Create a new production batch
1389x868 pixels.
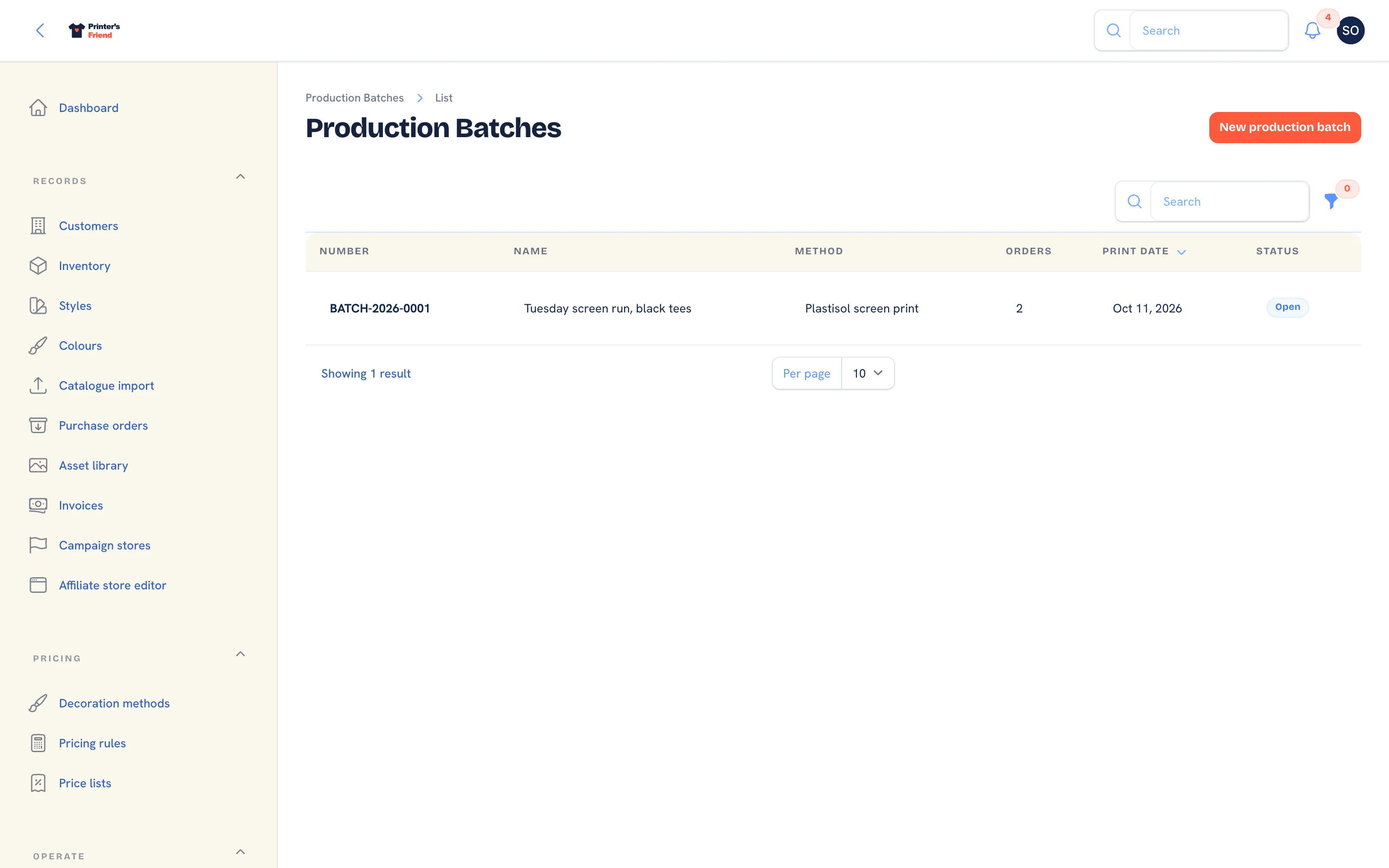[x=1284, y=128]
